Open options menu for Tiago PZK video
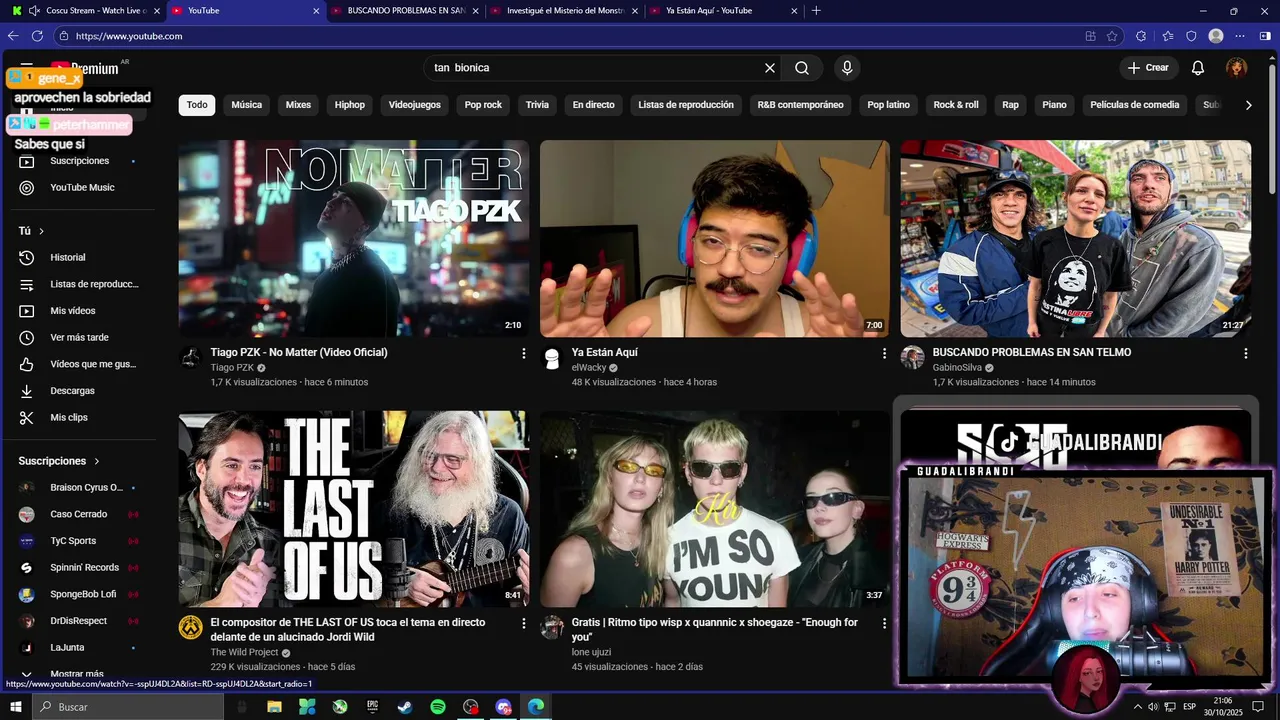 (x=523, y=353)
